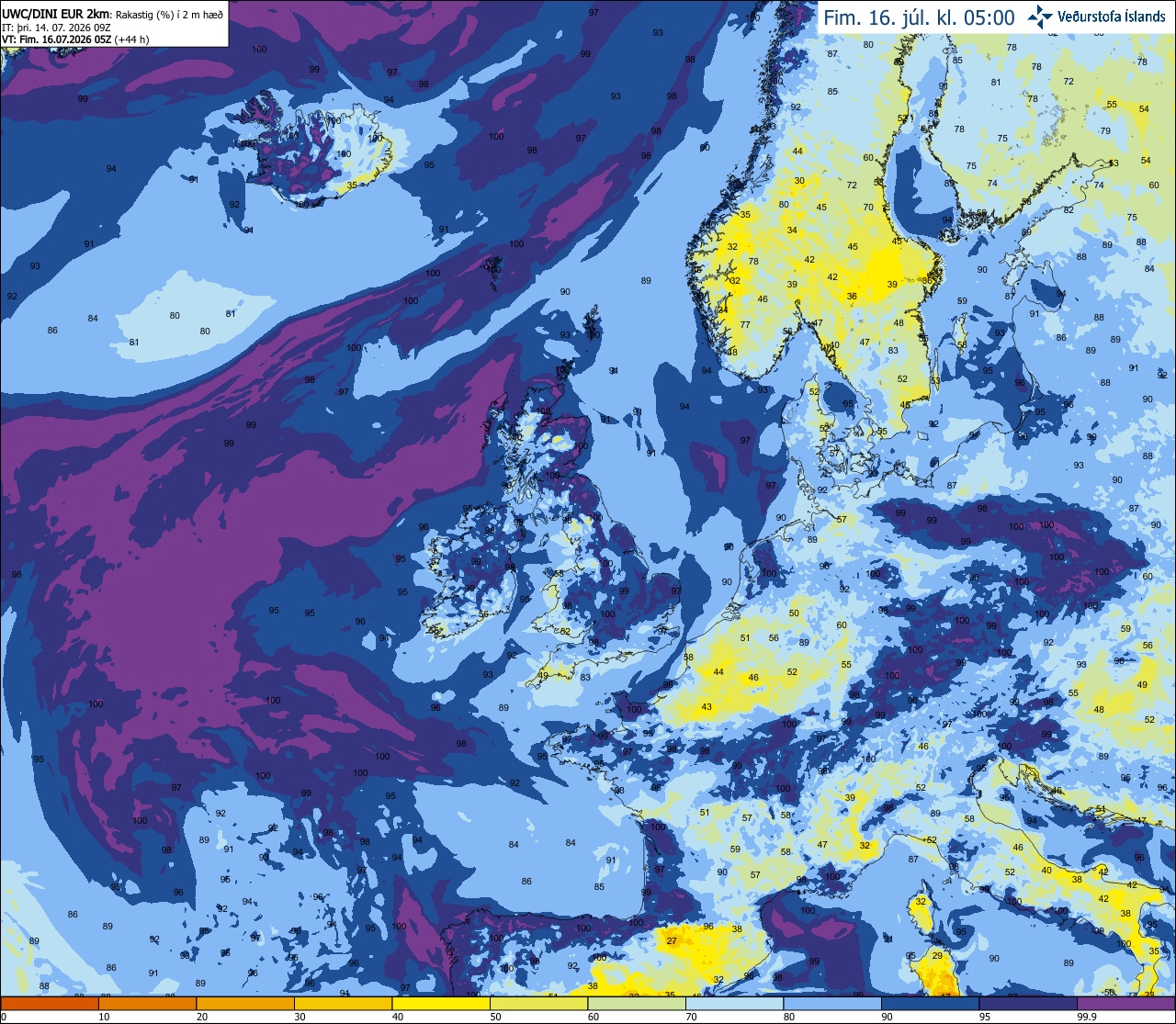Pick the dark orange-red 0–10 legend swatch
The image size is (1176, 1024).
point(50,1004)
